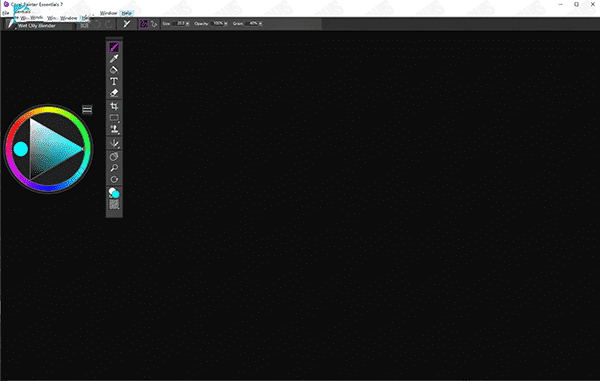Open the Wet Oily Blender brush selector

point(37,25)
